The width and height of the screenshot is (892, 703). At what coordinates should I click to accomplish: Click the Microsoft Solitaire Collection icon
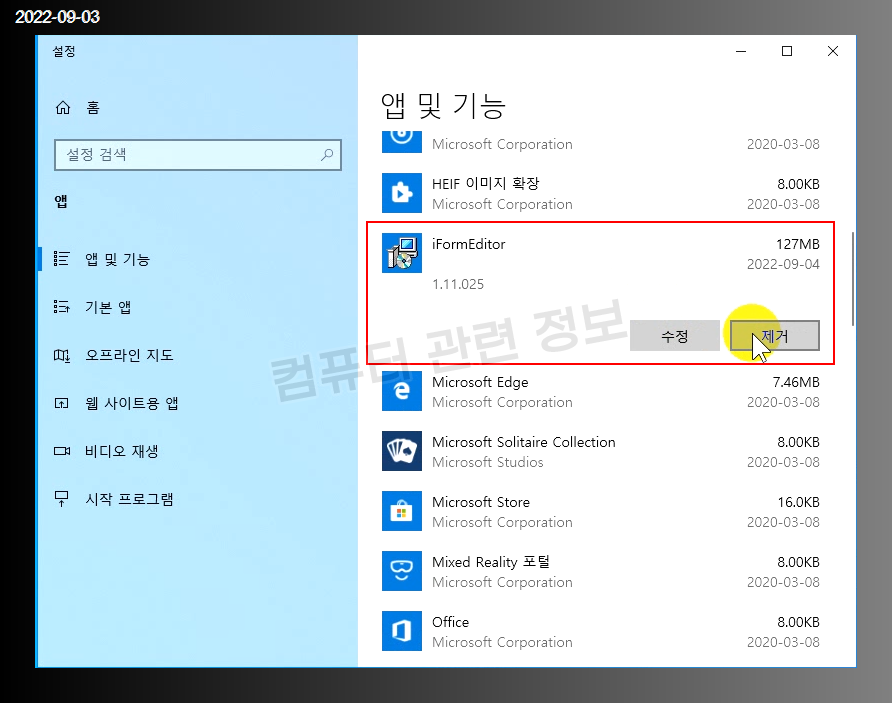[x=402, y=451]
